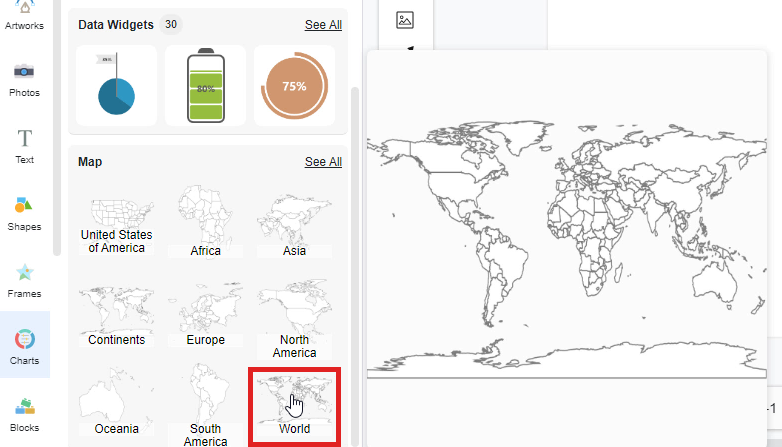Choose the Asia map thumbnail
Screen dimensions: 782x447
pos(294,222)
